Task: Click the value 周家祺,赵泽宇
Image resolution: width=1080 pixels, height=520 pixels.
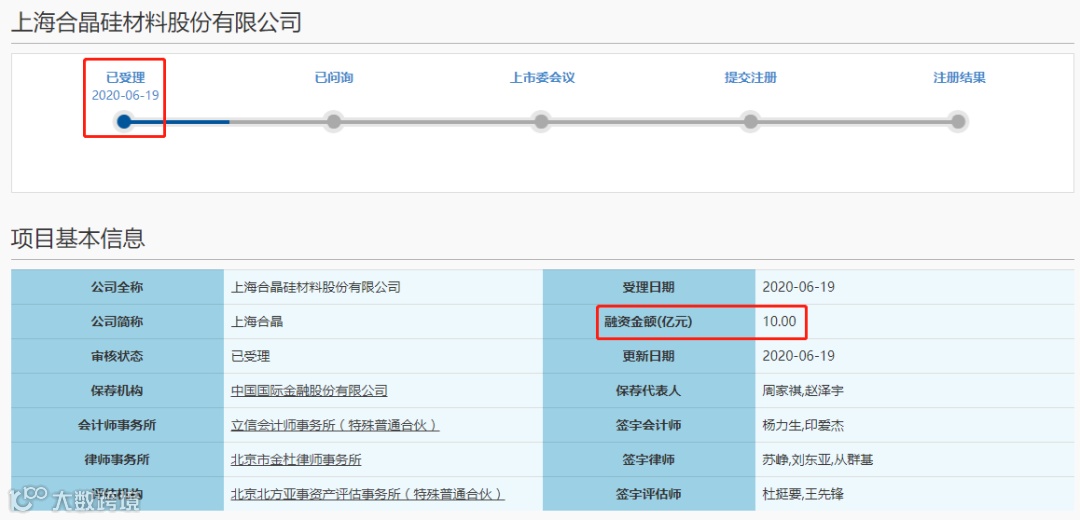Action: click(x=803, y=391)
